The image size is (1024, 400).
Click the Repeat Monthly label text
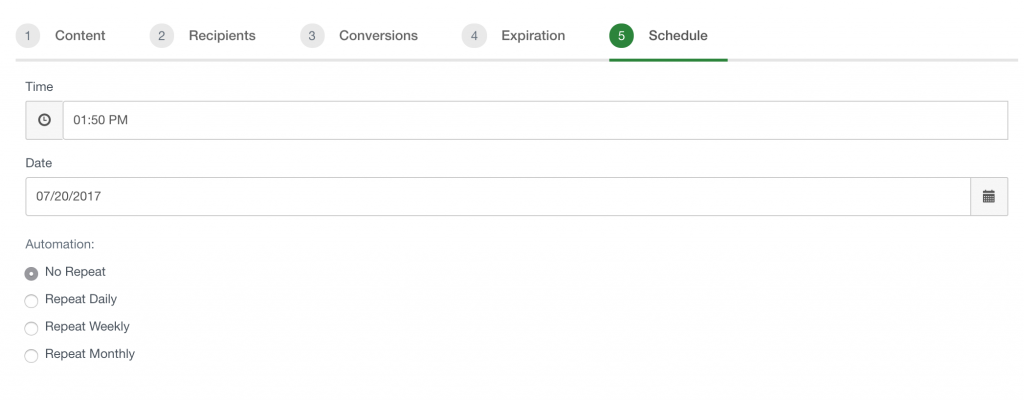tap(90, 354)
